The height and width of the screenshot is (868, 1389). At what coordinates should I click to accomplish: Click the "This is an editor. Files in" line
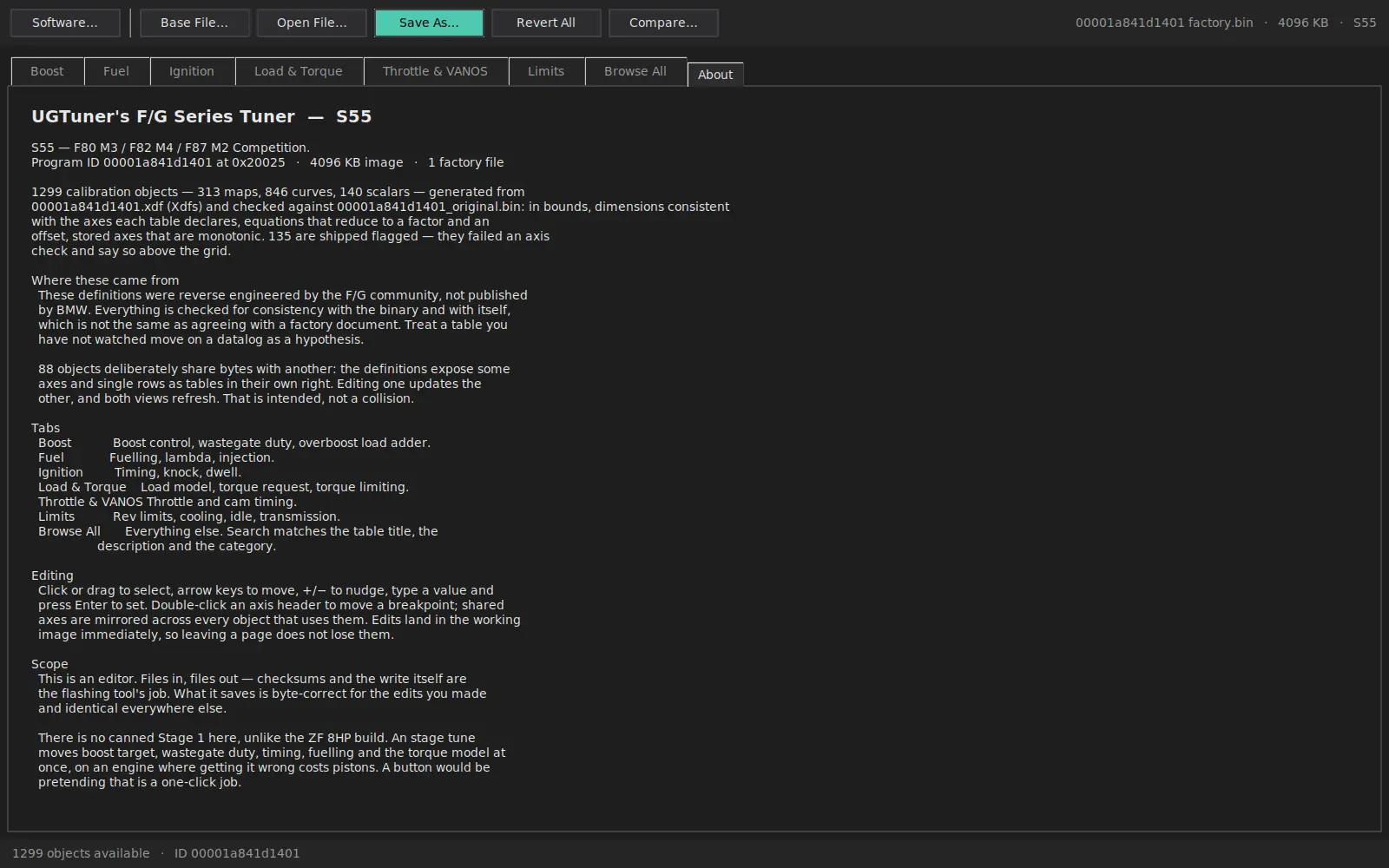[253, 679]
